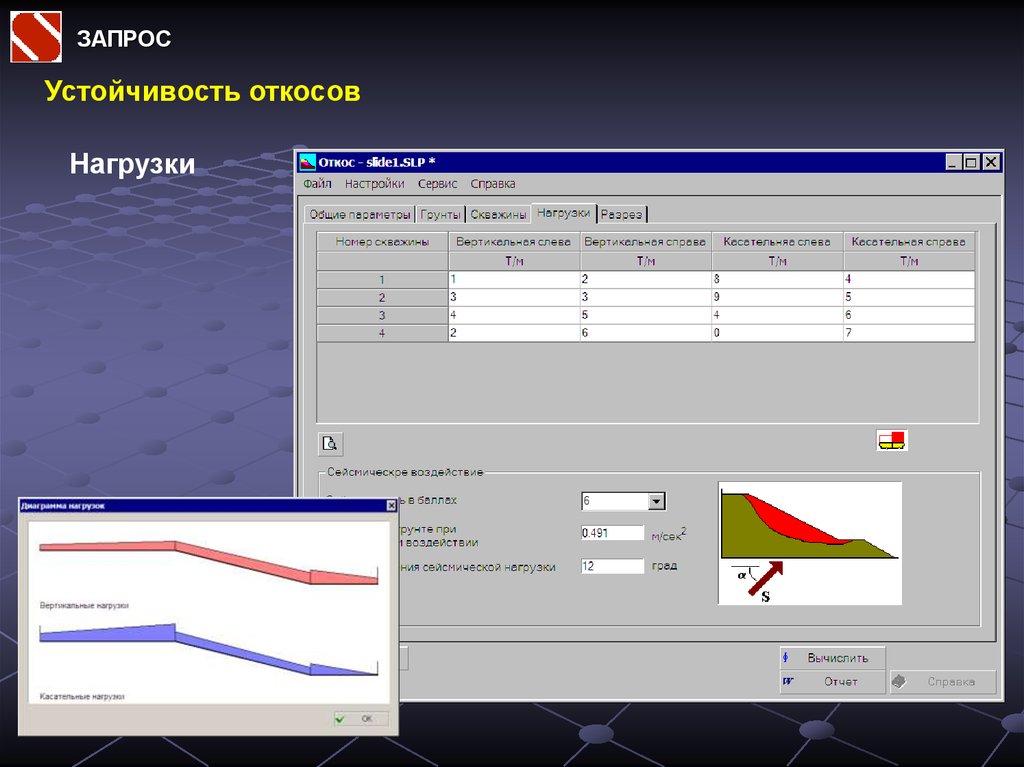Click the seismic slope illustration
Viewport: 1024px width, 767px height.
click(x=809, y=543)
